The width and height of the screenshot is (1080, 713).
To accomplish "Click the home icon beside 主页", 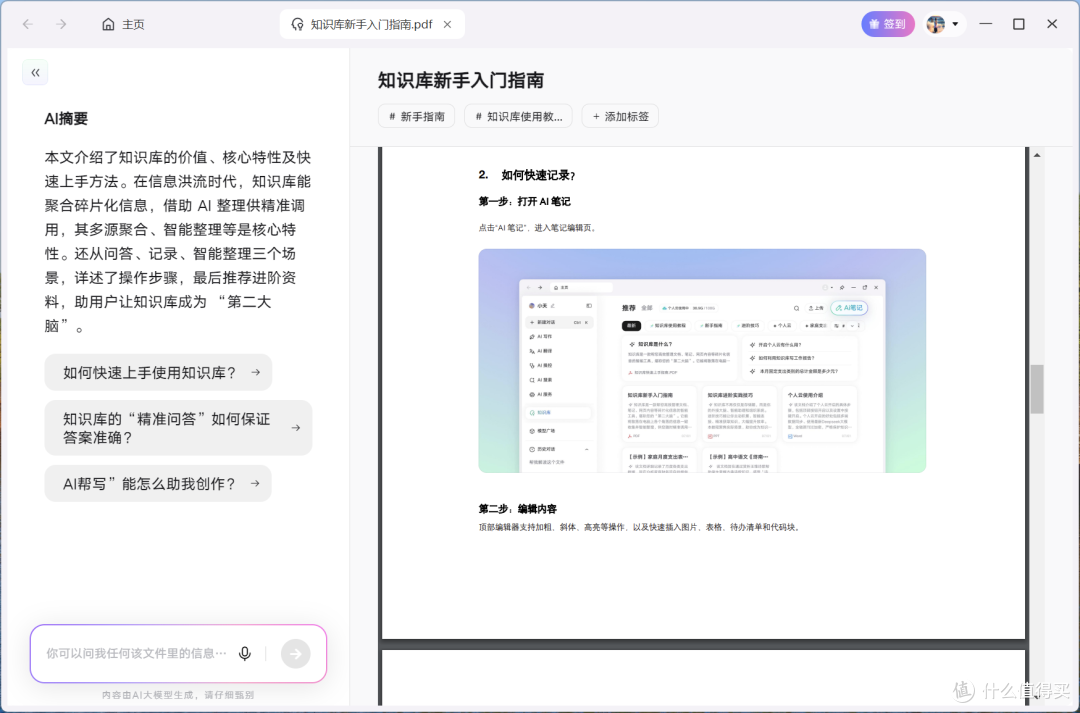I will [108, 24].
